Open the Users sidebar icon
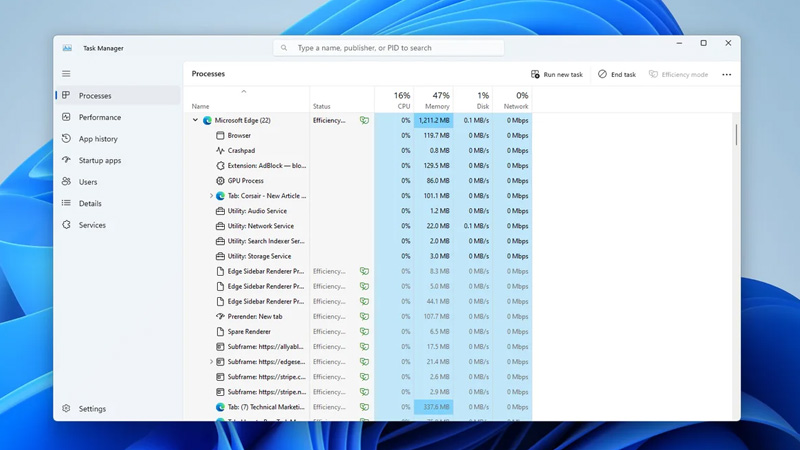The height and width of the screenshot is (450, 800). (66, 182)
